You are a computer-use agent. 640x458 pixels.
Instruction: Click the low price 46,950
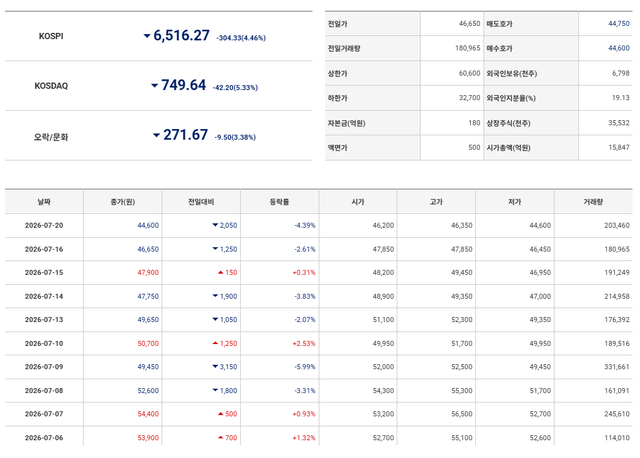pos(540,273)
